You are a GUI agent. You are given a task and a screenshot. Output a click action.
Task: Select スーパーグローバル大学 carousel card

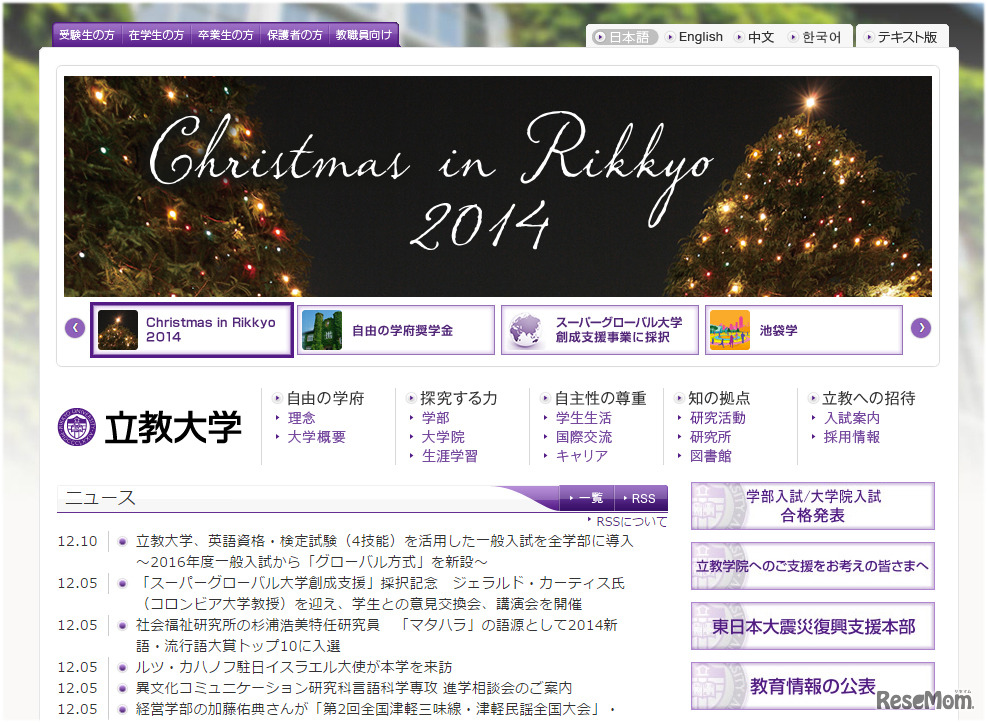click(600, 330)
